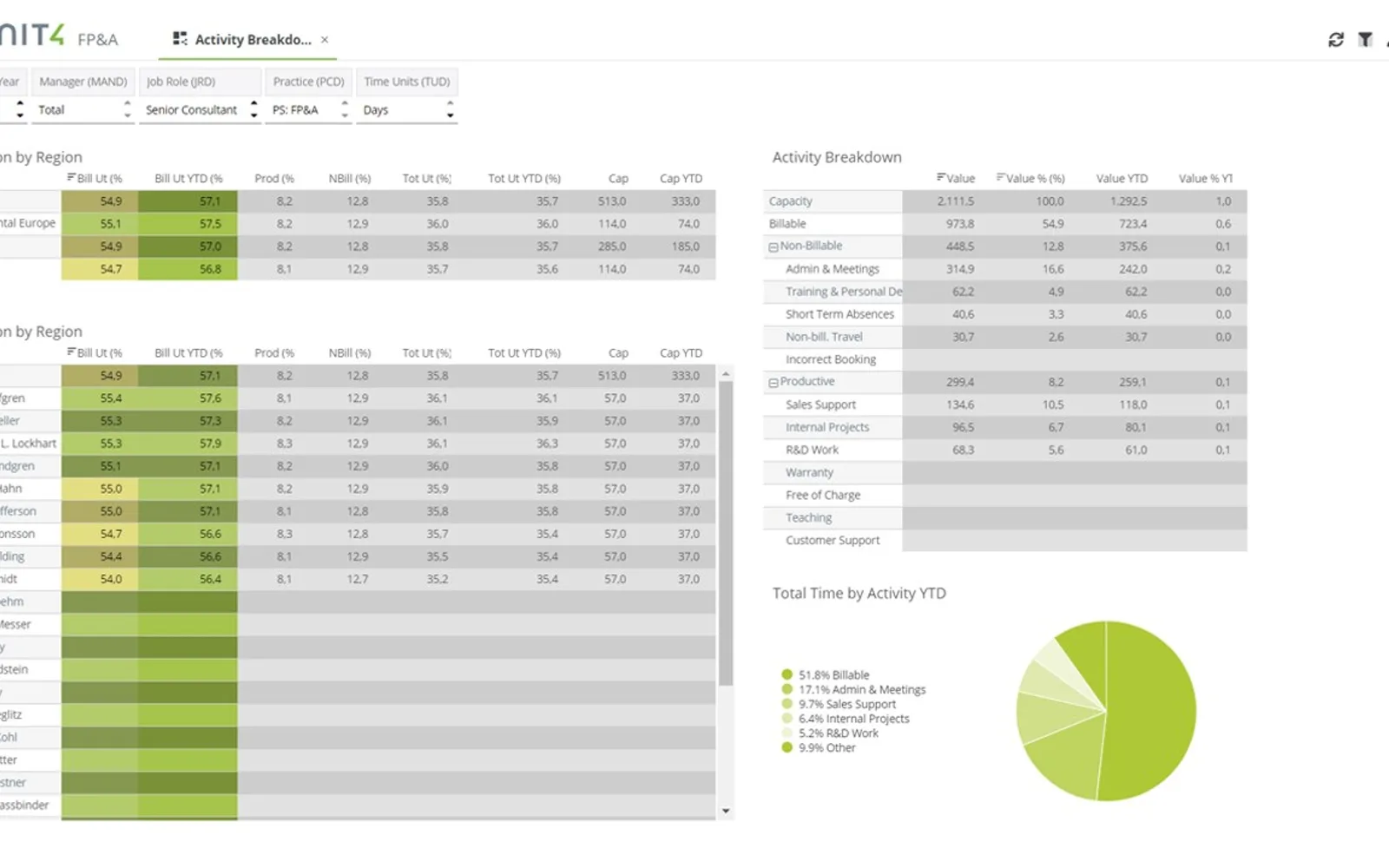Screen dimensions: 1389x868
Task: Click the lower region table scrollbar thumb
Action: 726,534
